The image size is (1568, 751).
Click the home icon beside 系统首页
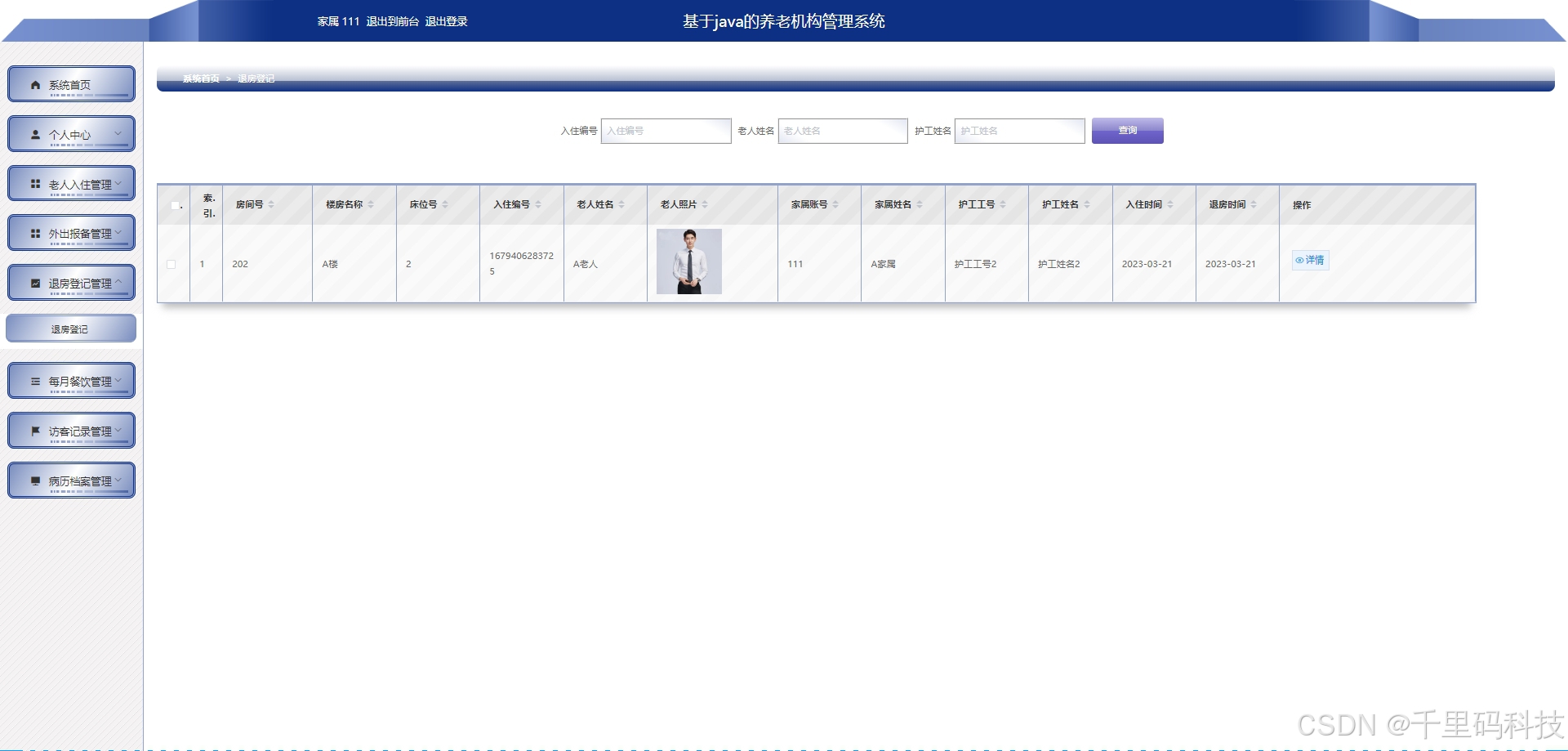[x=35, y=85]
